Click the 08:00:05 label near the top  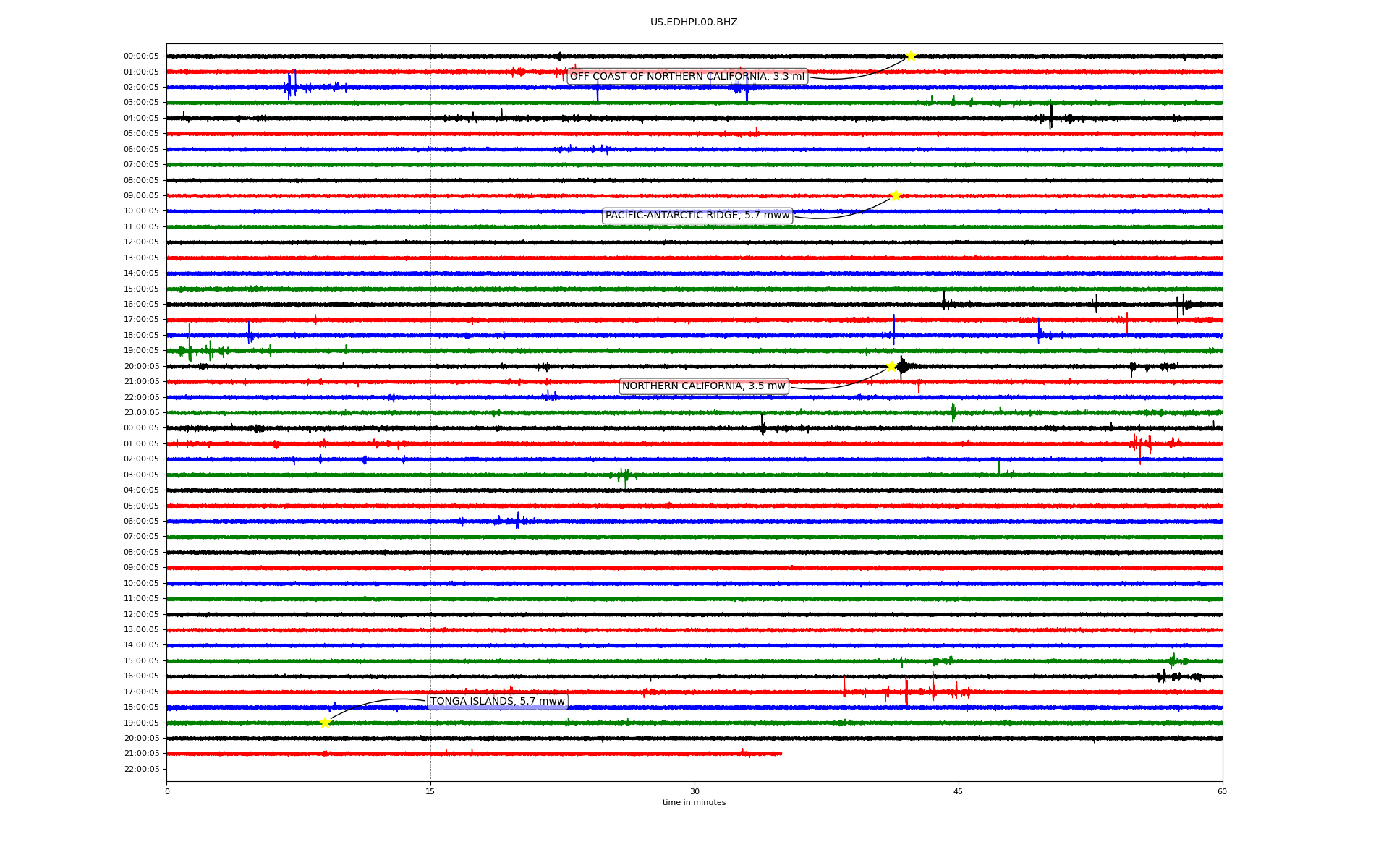pyautogui.click(x=141, y=180)
